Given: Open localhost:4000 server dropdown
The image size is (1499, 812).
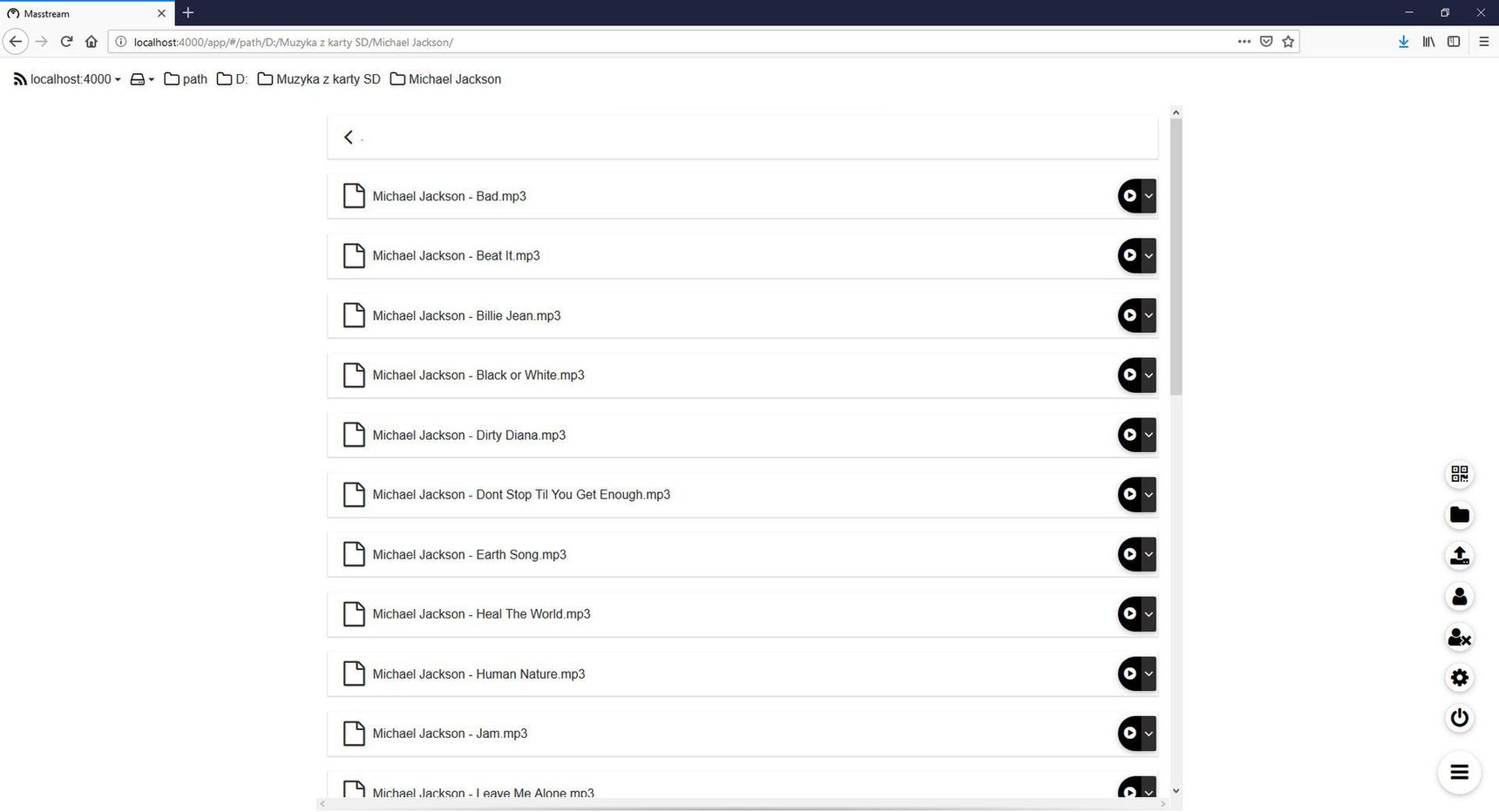Looking at the screenshot, I should (x=67, y=79).
